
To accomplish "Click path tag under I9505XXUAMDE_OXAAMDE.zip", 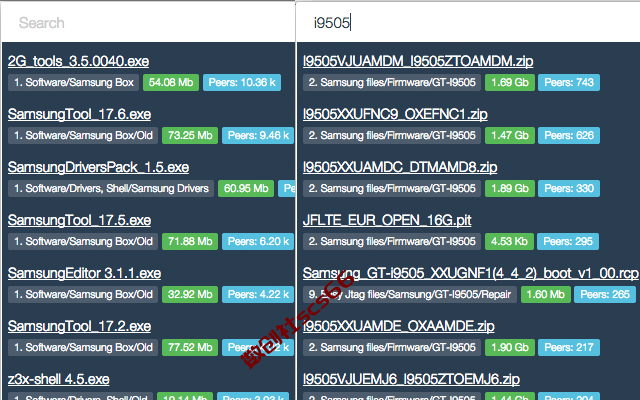I will coord(392,348).
